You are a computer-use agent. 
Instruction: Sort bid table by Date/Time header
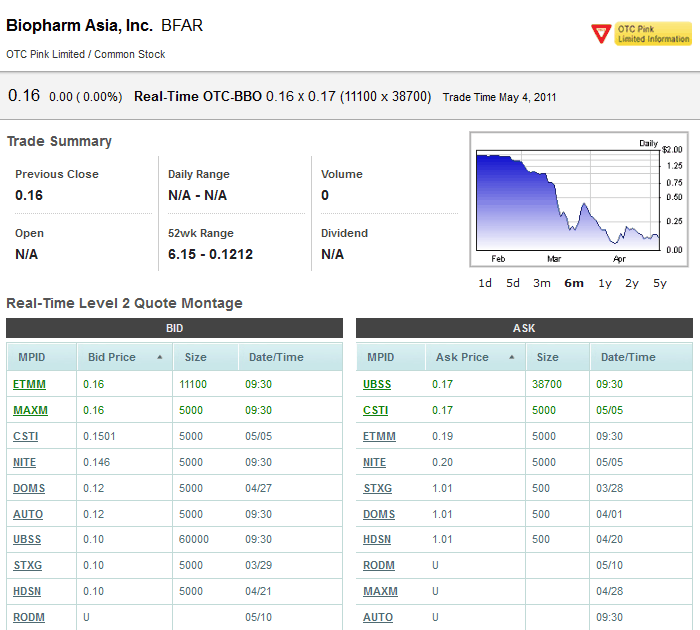pyautogui.click(x=275, y=357)
